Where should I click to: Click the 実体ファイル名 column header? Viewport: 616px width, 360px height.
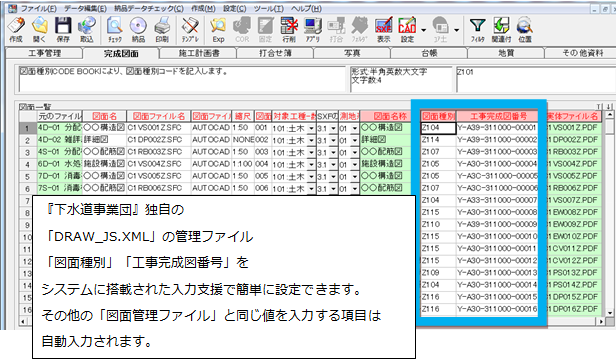[574, 116]
